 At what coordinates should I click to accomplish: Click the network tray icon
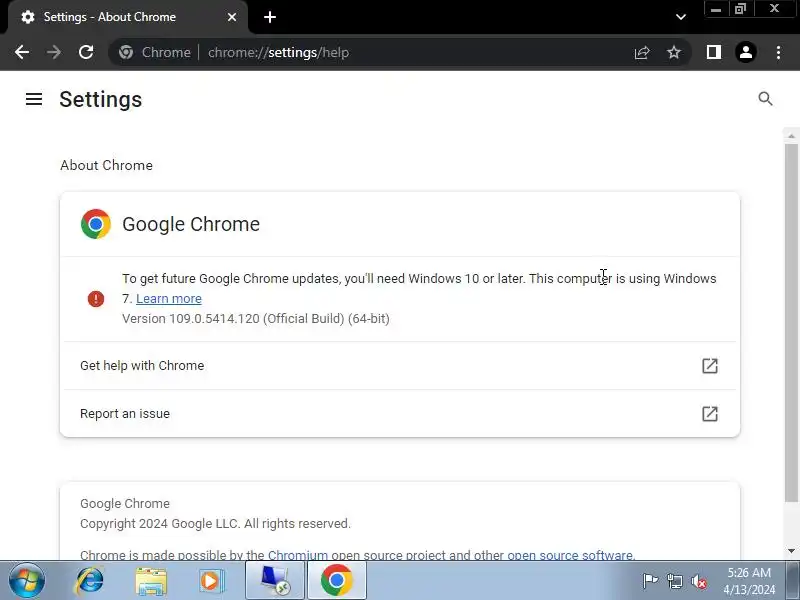(x=674, y=581)
